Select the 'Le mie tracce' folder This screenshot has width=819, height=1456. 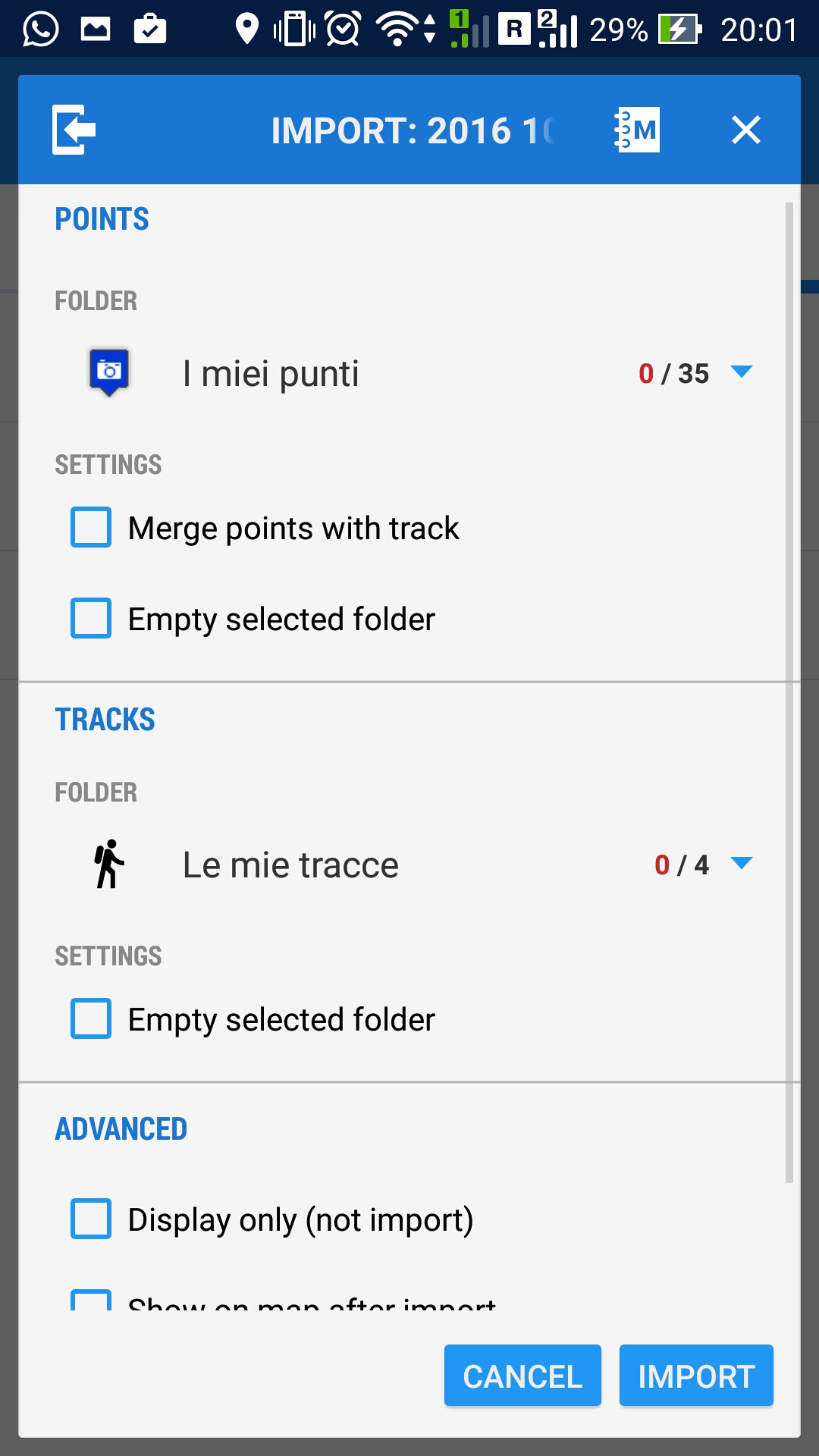click(290, 864)
